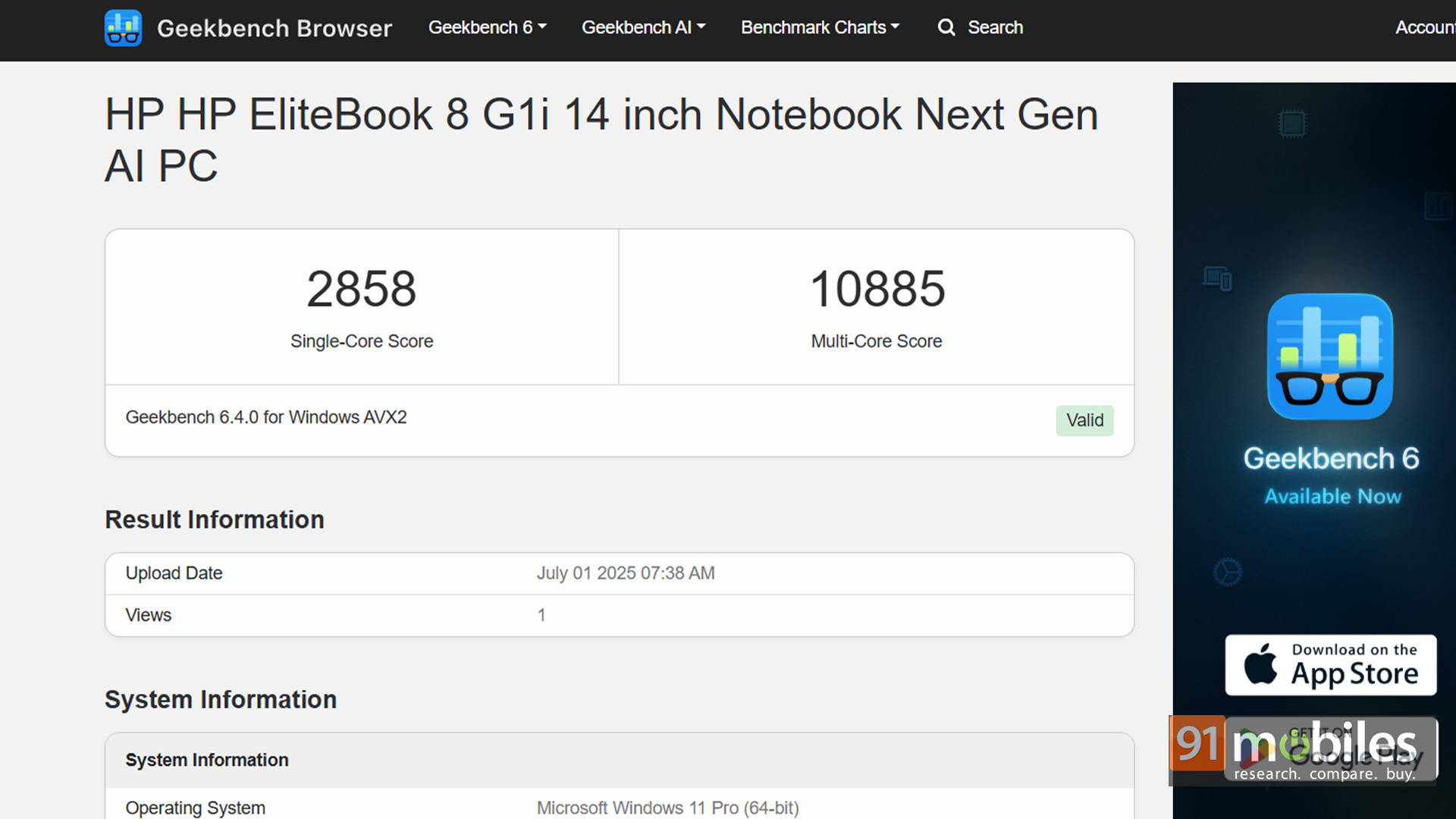Click the Multi-Core Score label
This screenshot has width=1456, height=819.
click(x=877, y=341)
